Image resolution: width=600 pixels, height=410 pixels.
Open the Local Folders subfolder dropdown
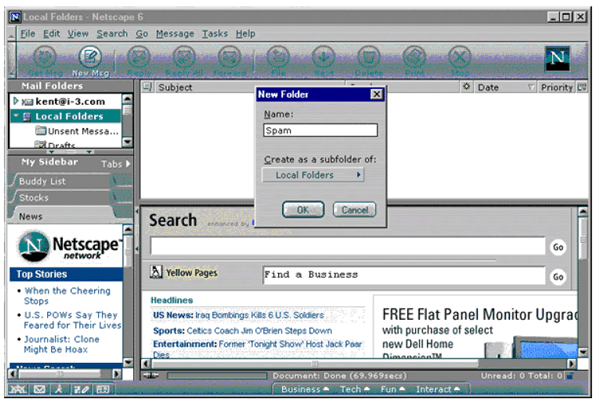coord(313,175)
